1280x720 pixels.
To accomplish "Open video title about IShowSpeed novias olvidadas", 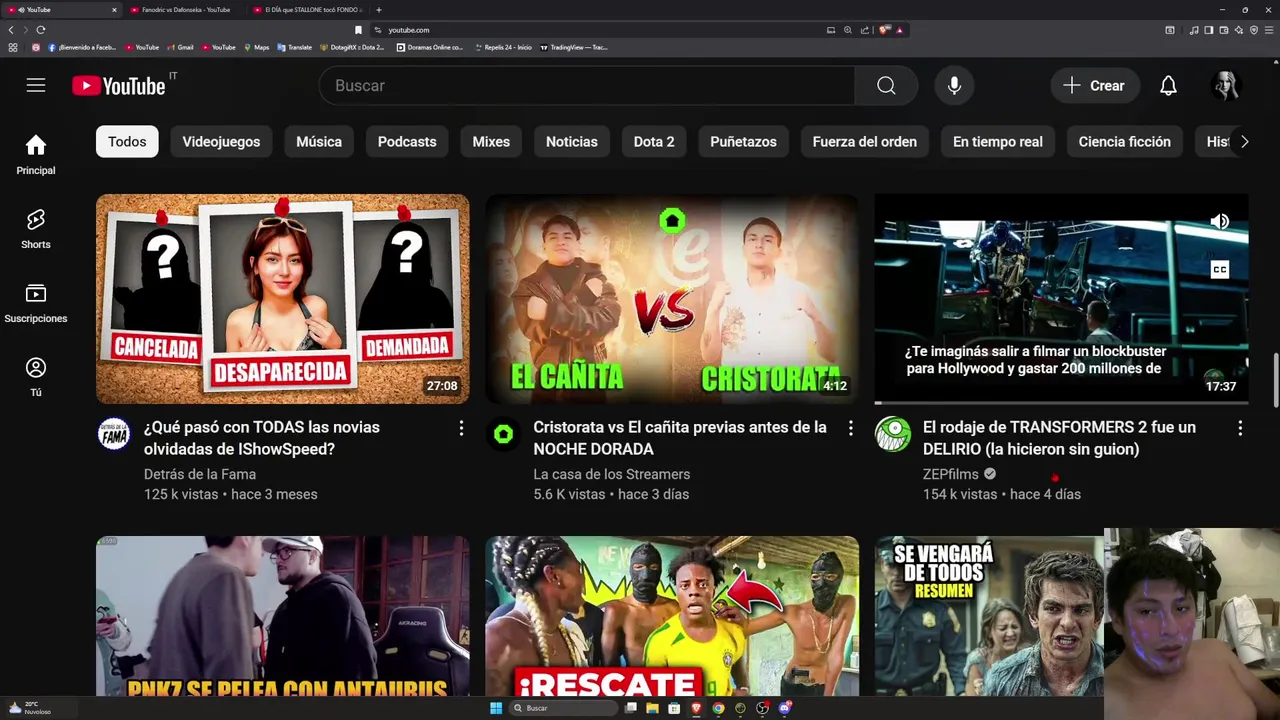I will click(262, 438).
